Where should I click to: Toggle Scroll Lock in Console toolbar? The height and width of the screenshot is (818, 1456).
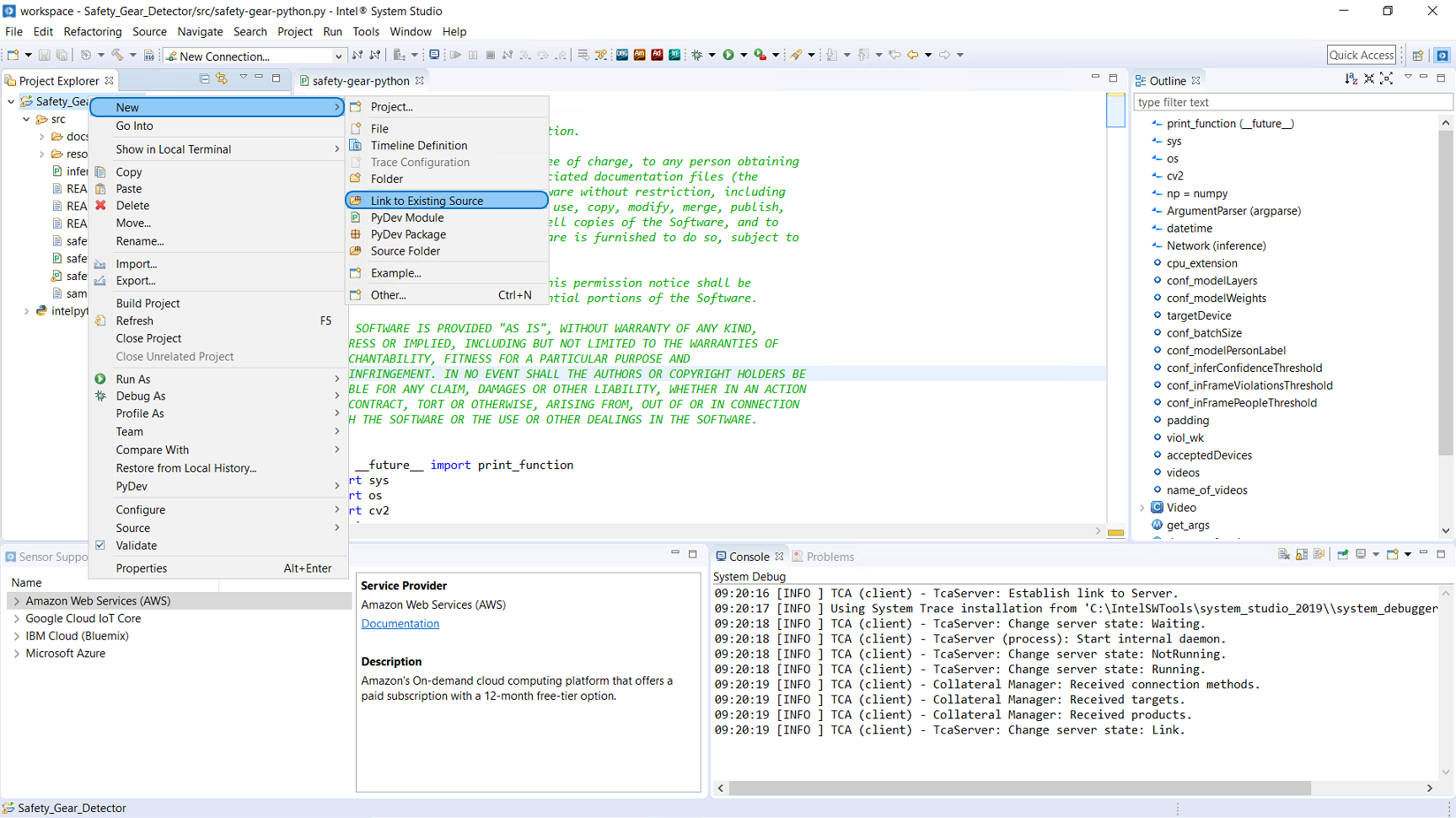1302,554
